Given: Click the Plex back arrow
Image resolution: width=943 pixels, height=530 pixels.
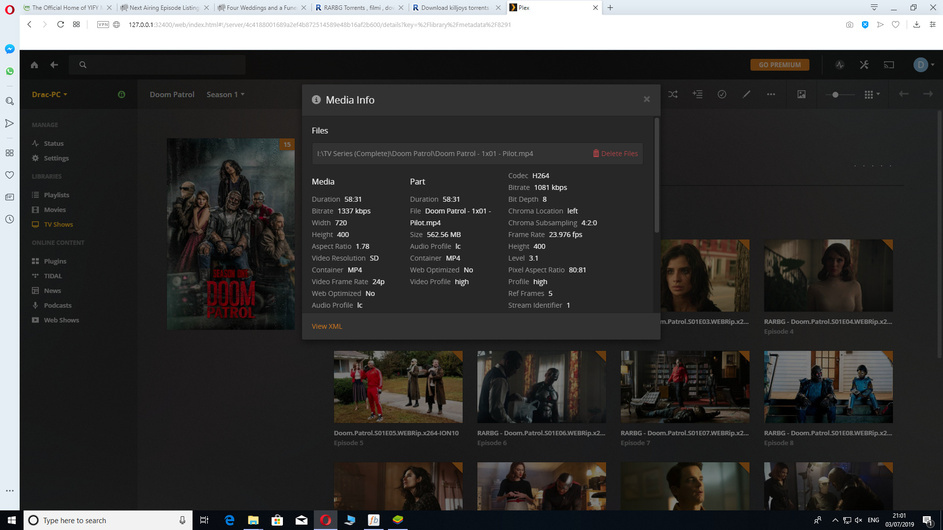Looking at the screenshot, I should 54,65.
